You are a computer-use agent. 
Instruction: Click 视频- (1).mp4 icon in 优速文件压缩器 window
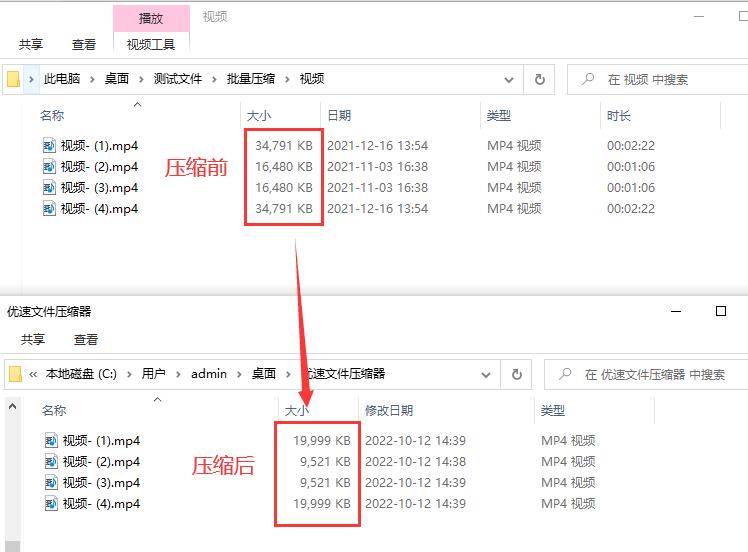(x=52, y=440)
